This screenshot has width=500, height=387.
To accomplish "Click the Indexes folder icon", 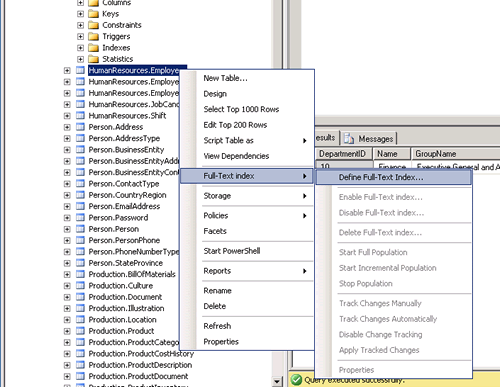I will 94,48.
